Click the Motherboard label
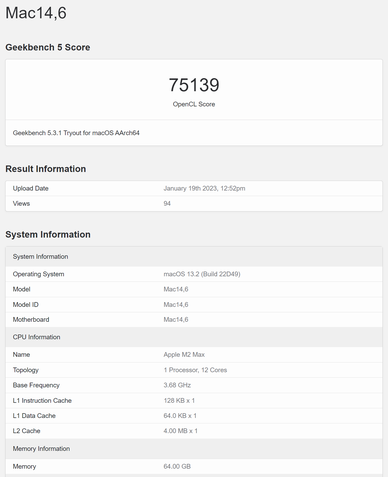Screen dimensions: 388x477 click(31, 320)
